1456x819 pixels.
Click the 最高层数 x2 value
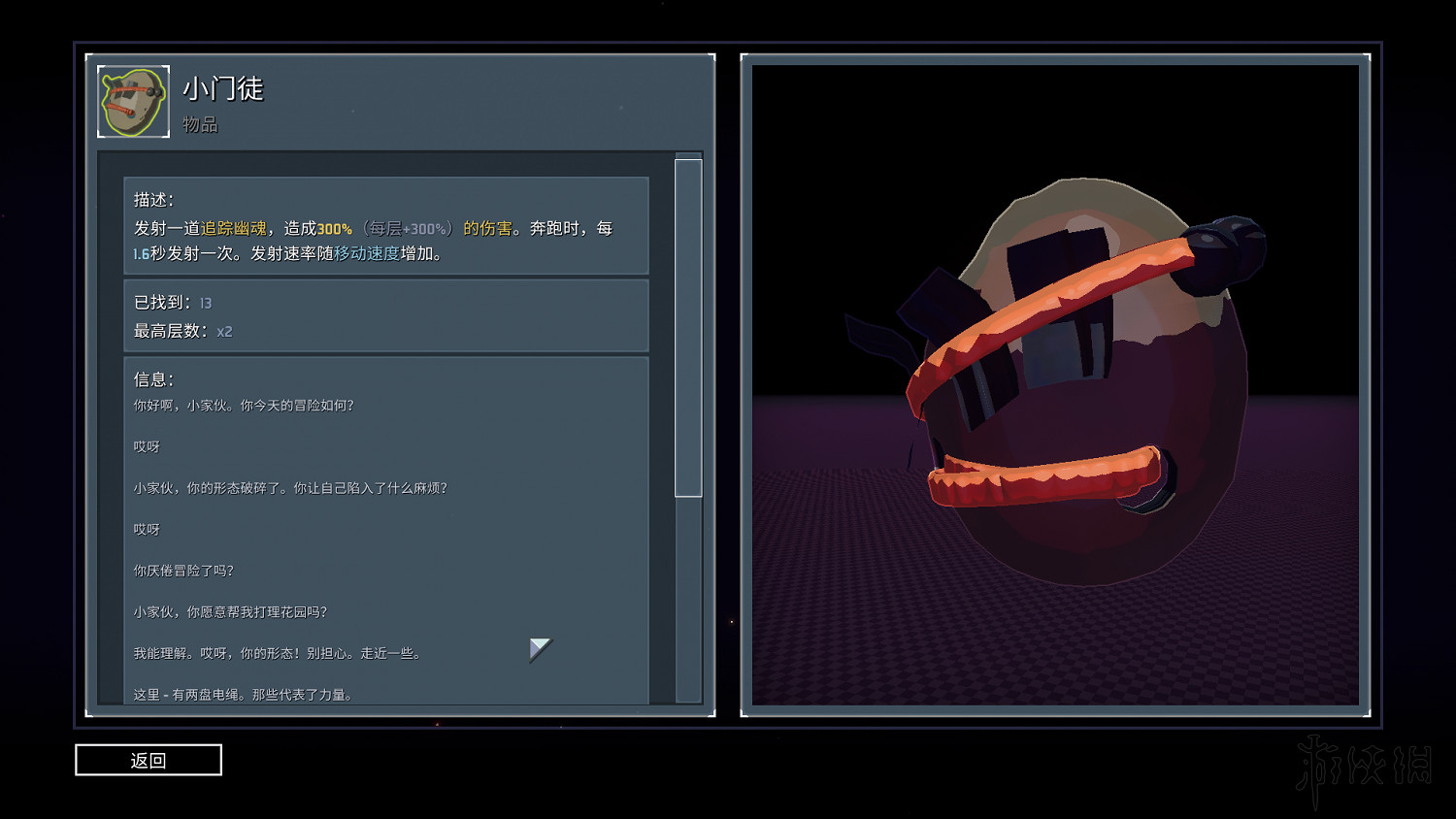[x=224, y=332]
